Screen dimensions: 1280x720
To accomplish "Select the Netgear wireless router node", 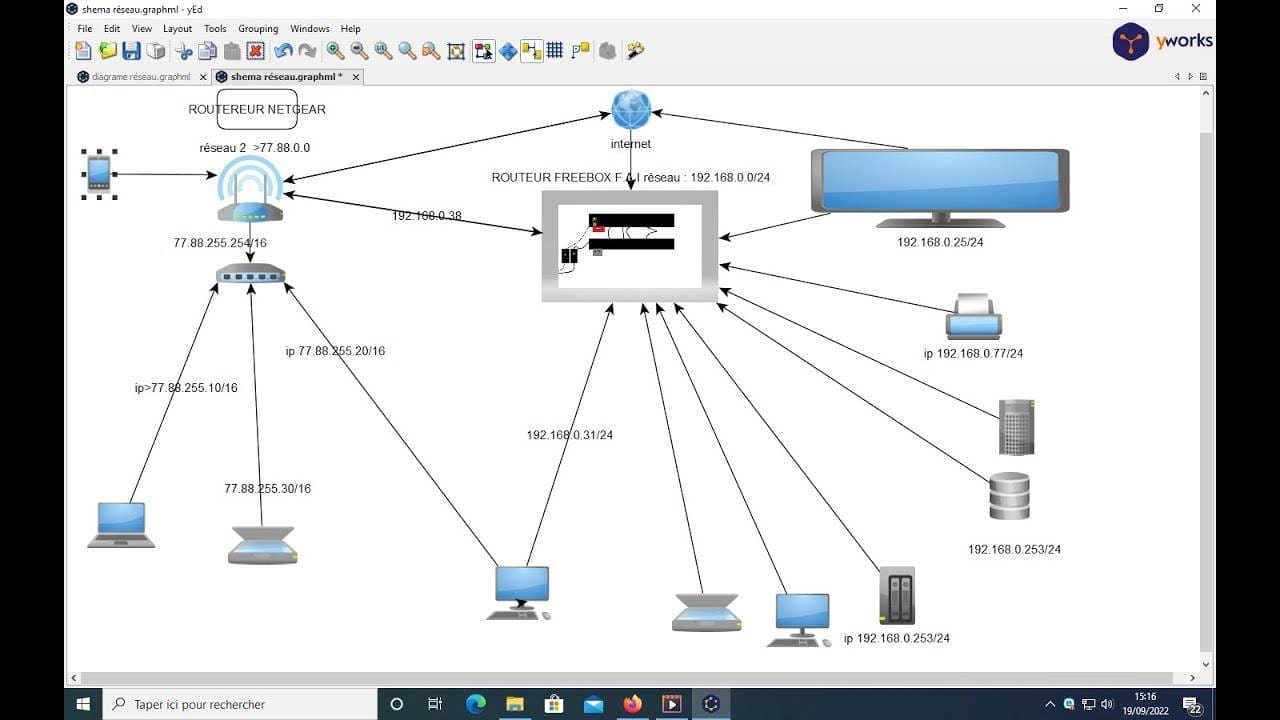I will [250, 190].
